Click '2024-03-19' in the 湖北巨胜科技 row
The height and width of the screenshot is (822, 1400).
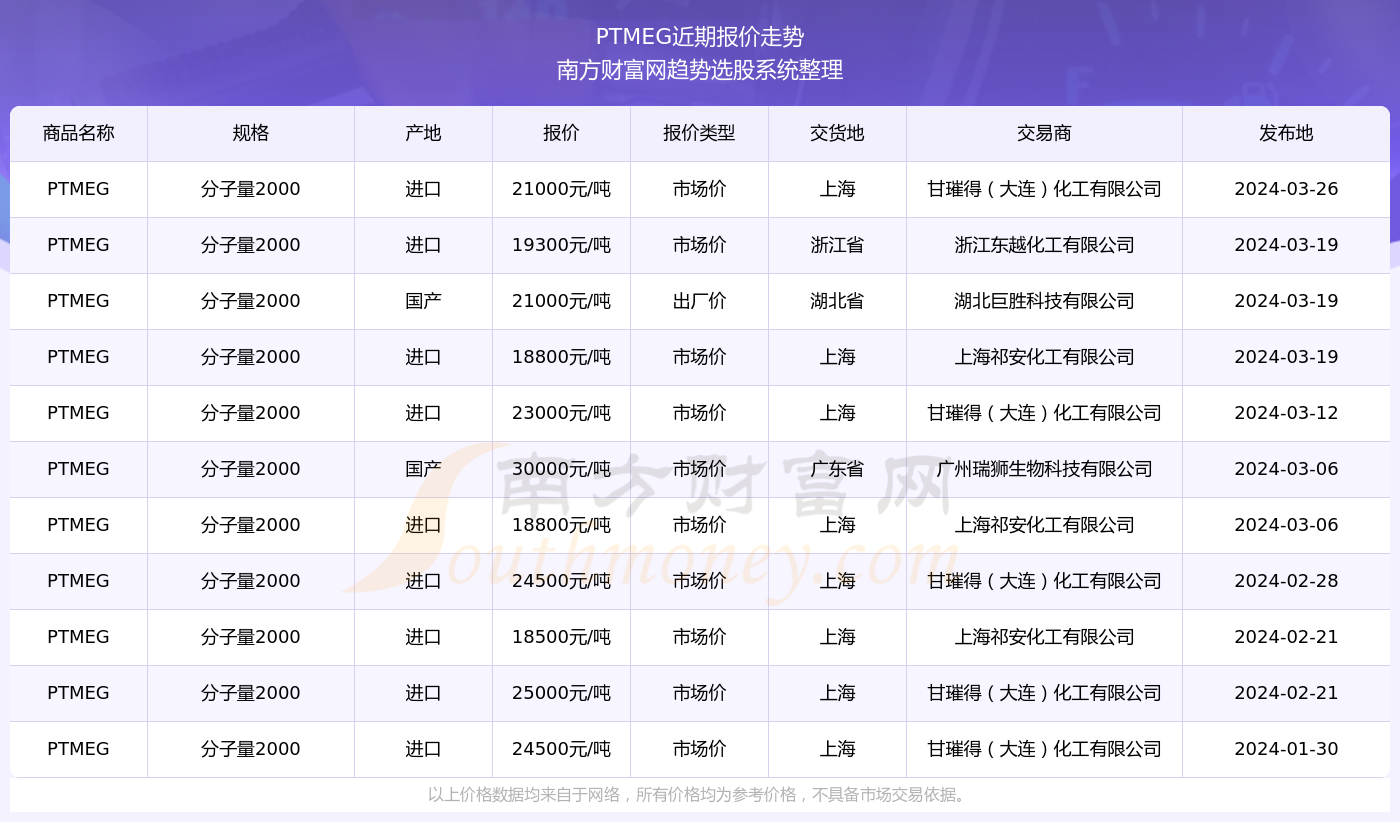[1286, 301]
